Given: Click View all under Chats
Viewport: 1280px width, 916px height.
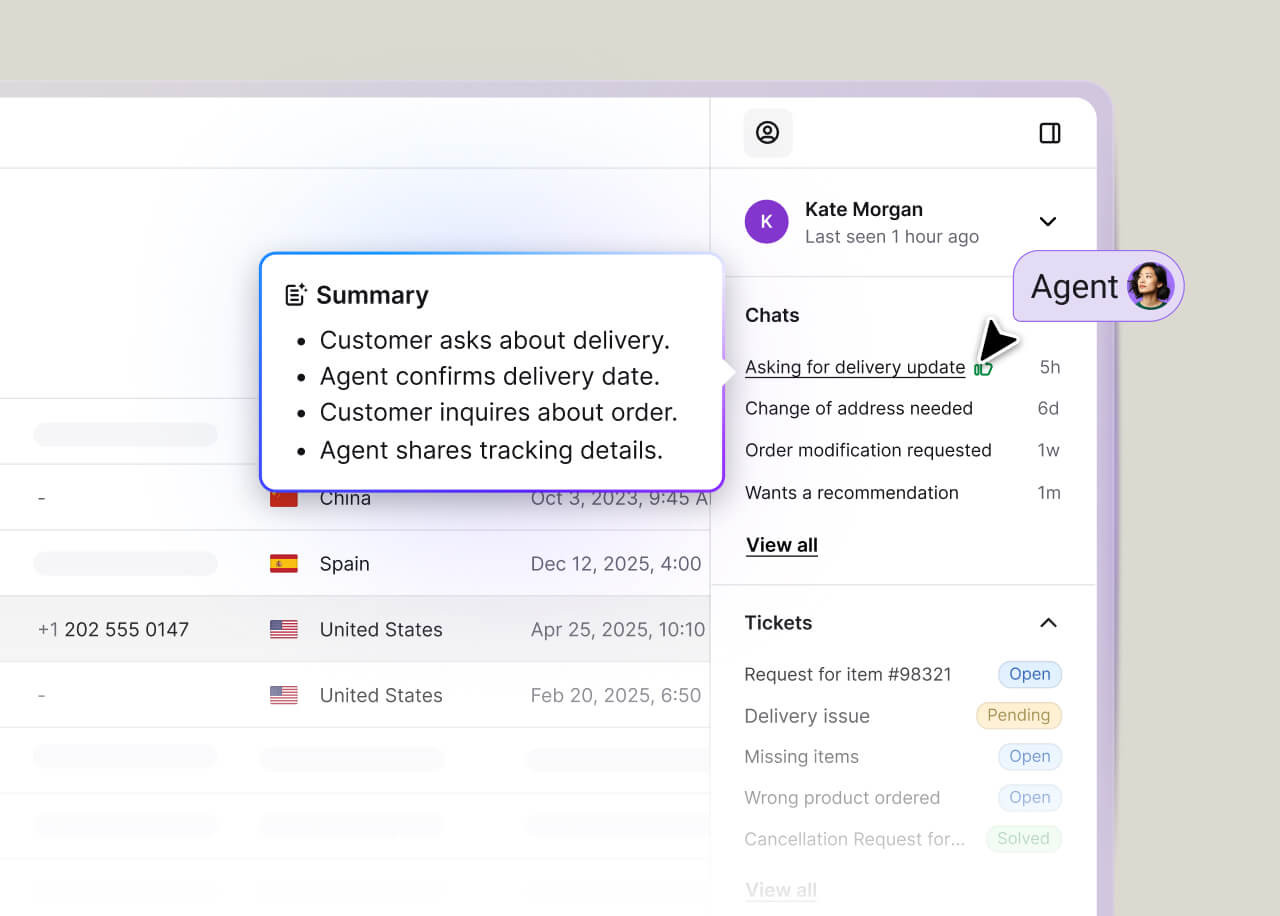Looking at the screenshot, I should point(781,545).
